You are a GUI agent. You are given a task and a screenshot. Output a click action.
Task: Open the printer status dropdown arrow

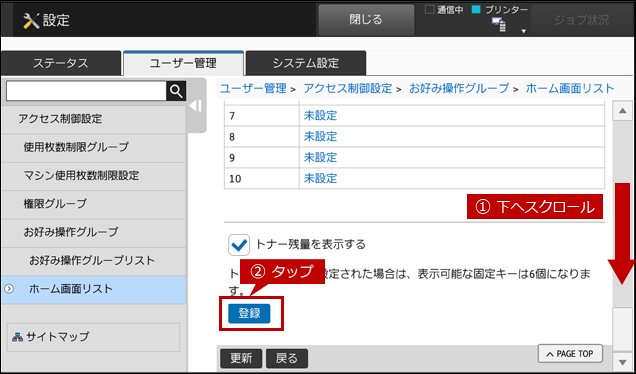click(523, 31)
